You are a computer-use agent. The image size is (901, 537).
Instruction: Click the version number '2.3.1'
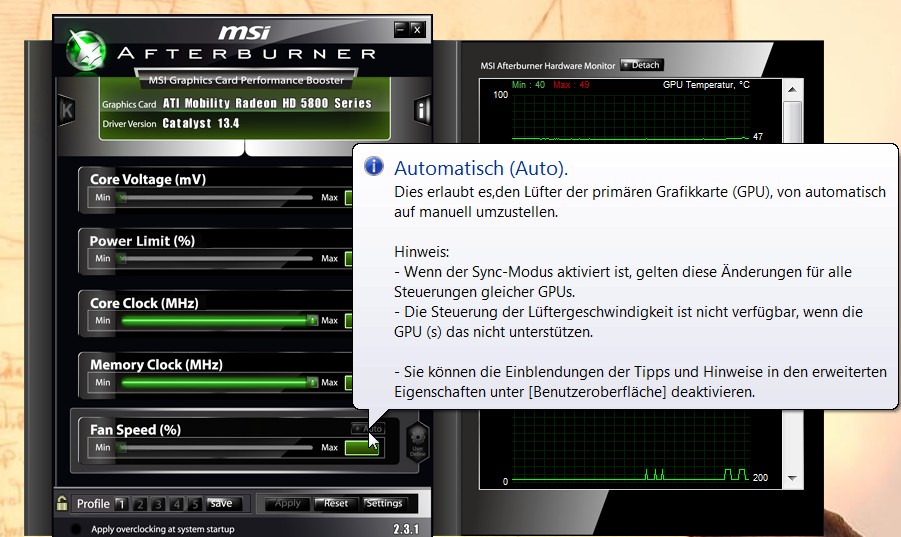pyautogui.click(x=406, y=529)
